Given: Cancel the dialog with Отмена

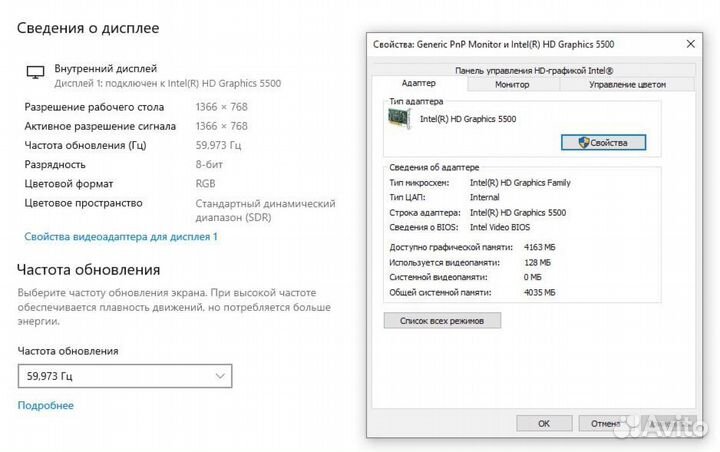Looking at the screenshot, I should coord(606,424).
